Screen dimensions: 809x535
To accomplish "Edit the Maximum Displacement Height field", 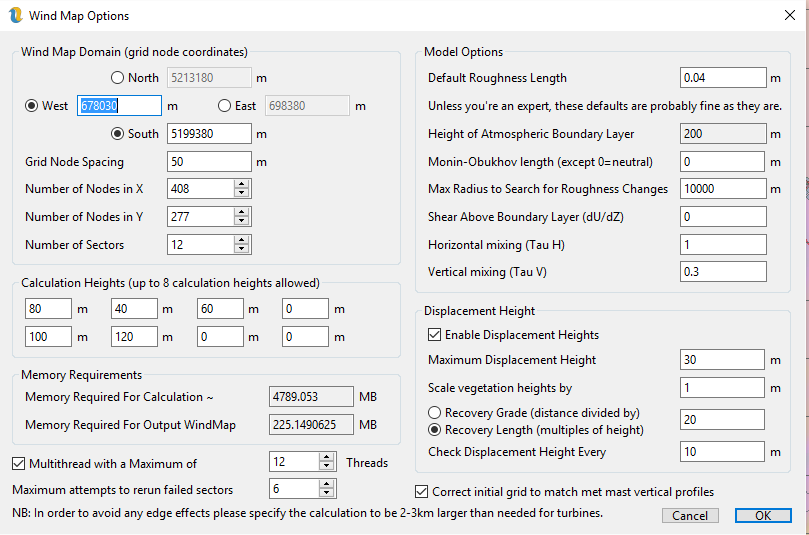I will pyautogui.click(x=722, y=360).
